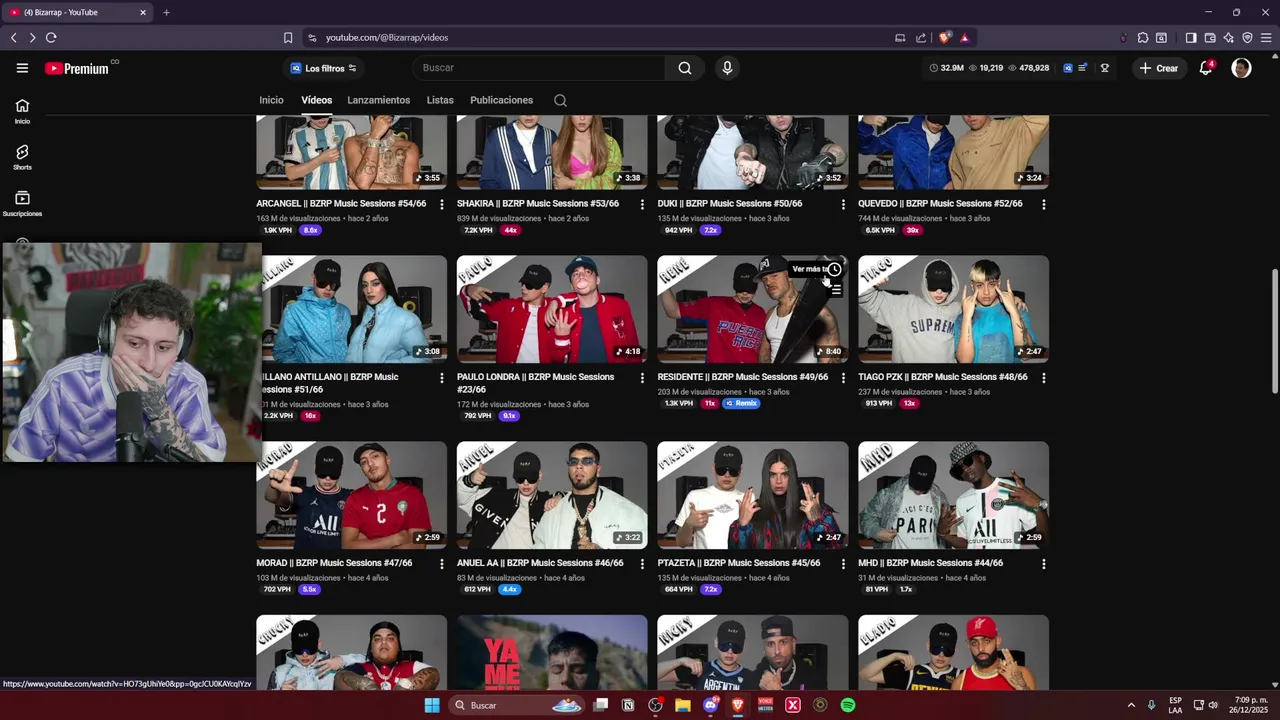Screen dimensions: 1280x720
Task: Open options menu for MORAD video
Action: click(441, 564)
